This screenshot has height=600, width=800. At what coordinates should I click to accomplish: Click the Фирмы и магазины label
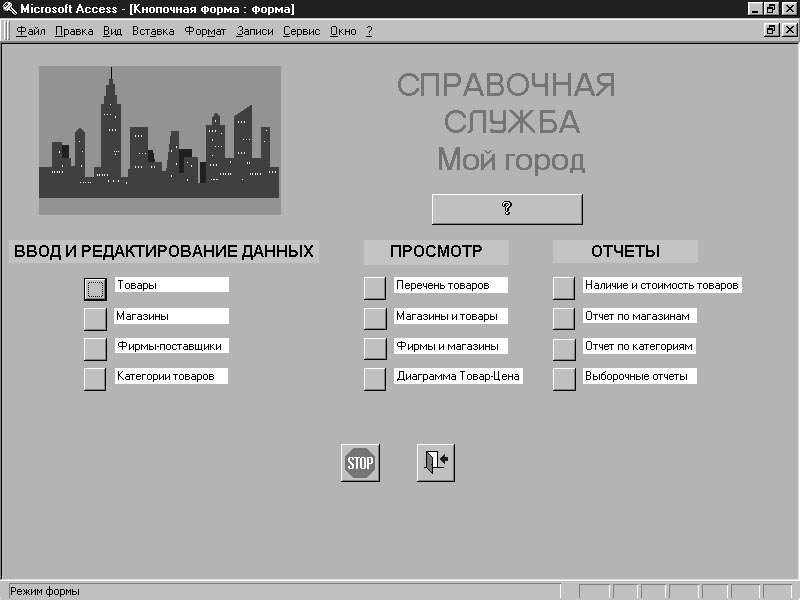pos(451,346)
